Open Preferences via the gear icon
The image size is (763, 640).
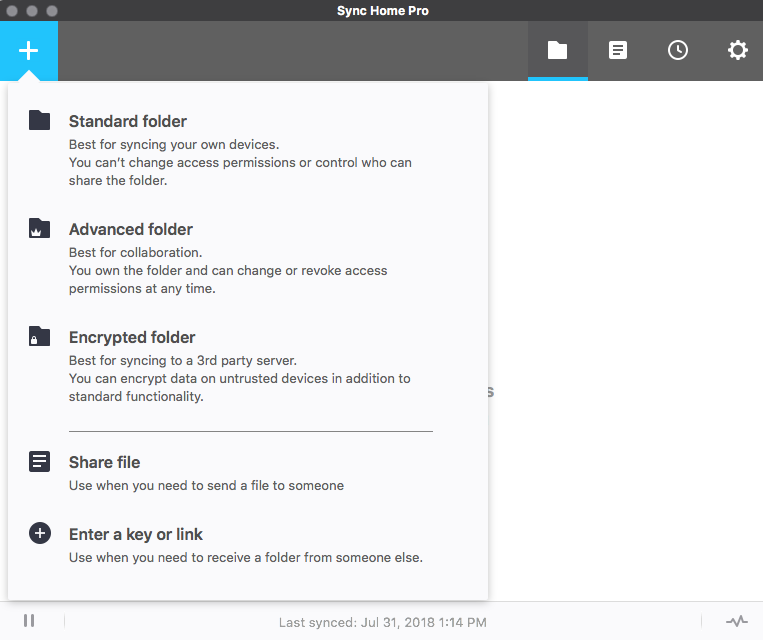[x=738, y=50]
